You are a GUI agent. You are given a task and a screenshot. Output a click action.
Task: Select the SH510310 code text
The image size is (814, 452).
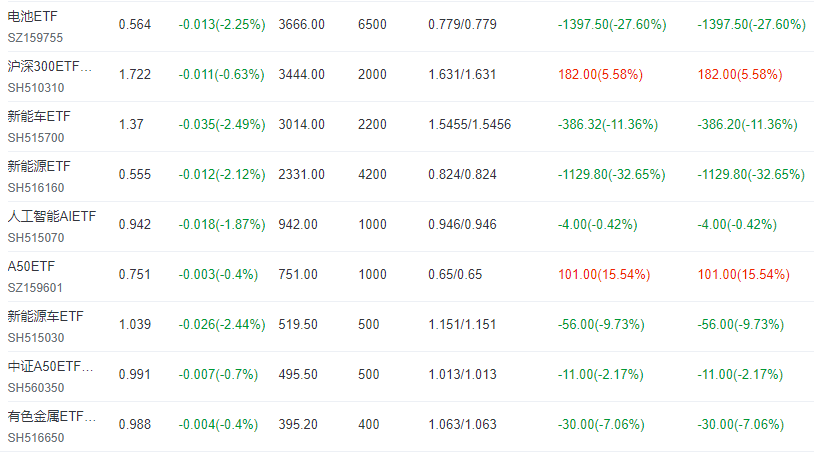coord(36,88)
